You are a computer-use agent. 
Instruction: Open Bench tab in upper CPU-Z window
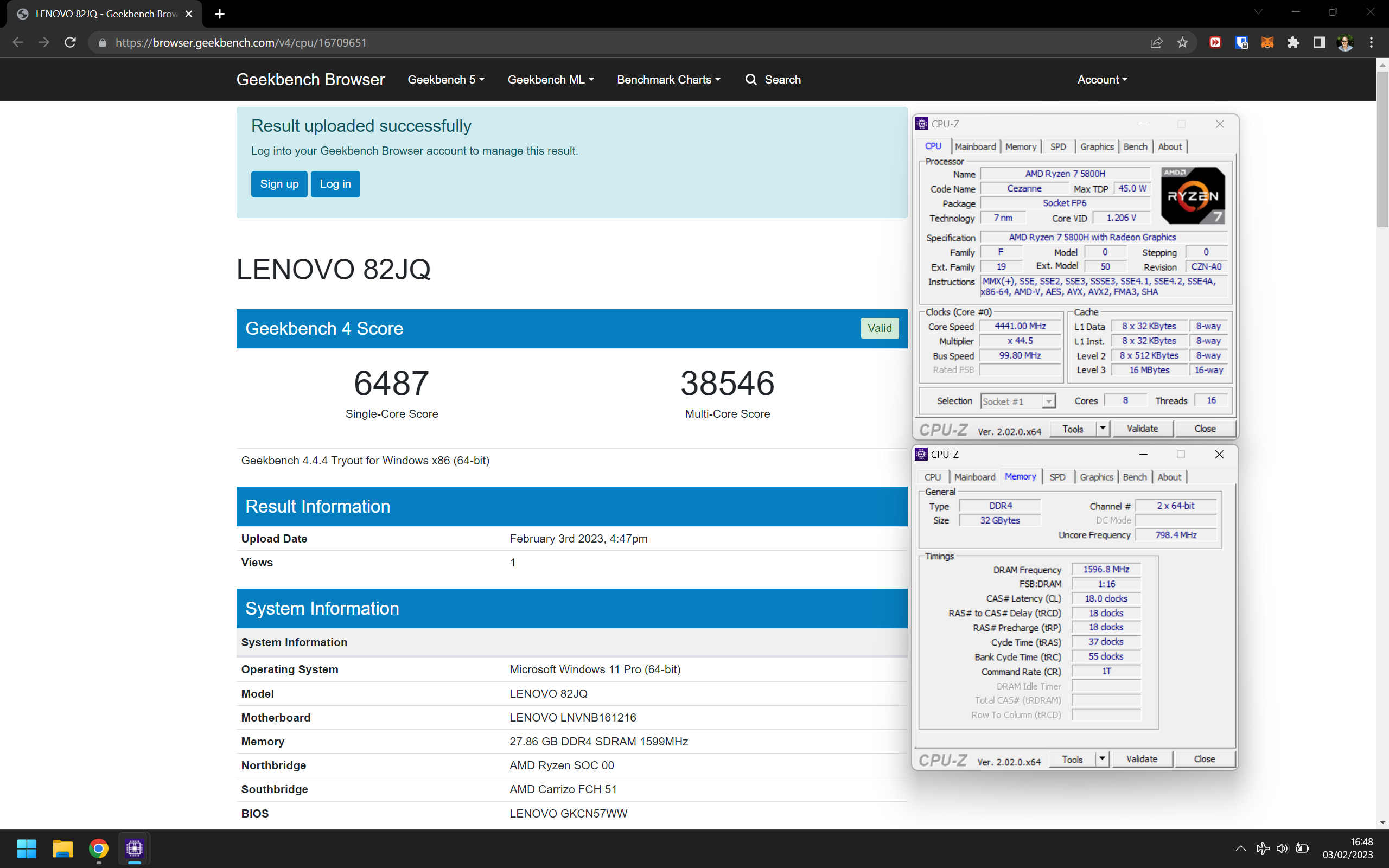pos(1135,147)
